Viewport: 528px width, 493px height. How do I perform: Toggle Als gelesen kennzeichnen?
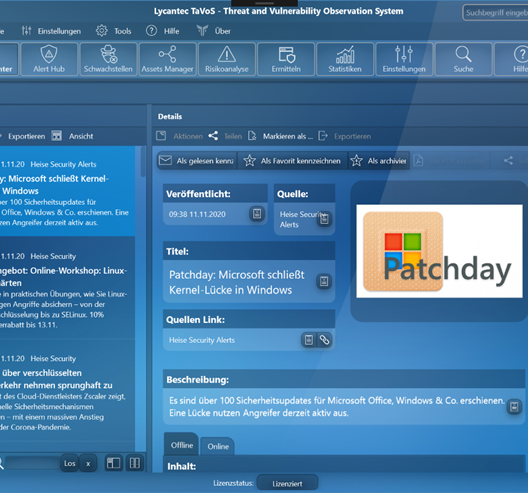coord(197,161)
